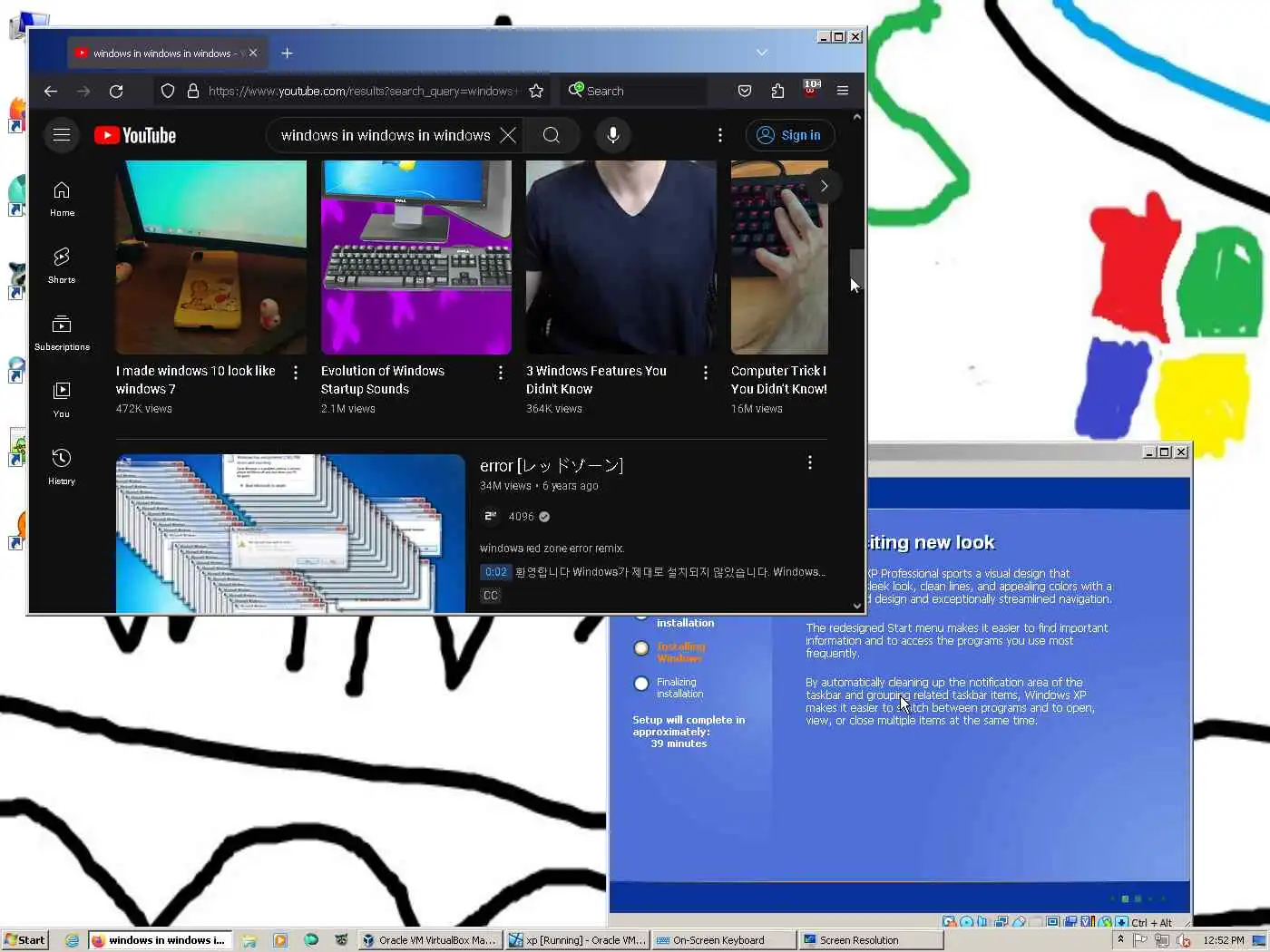Screen dimensions: 1270x952
Task: Open the list all tabs dropdown chevron
Action: tap(762, 53)
